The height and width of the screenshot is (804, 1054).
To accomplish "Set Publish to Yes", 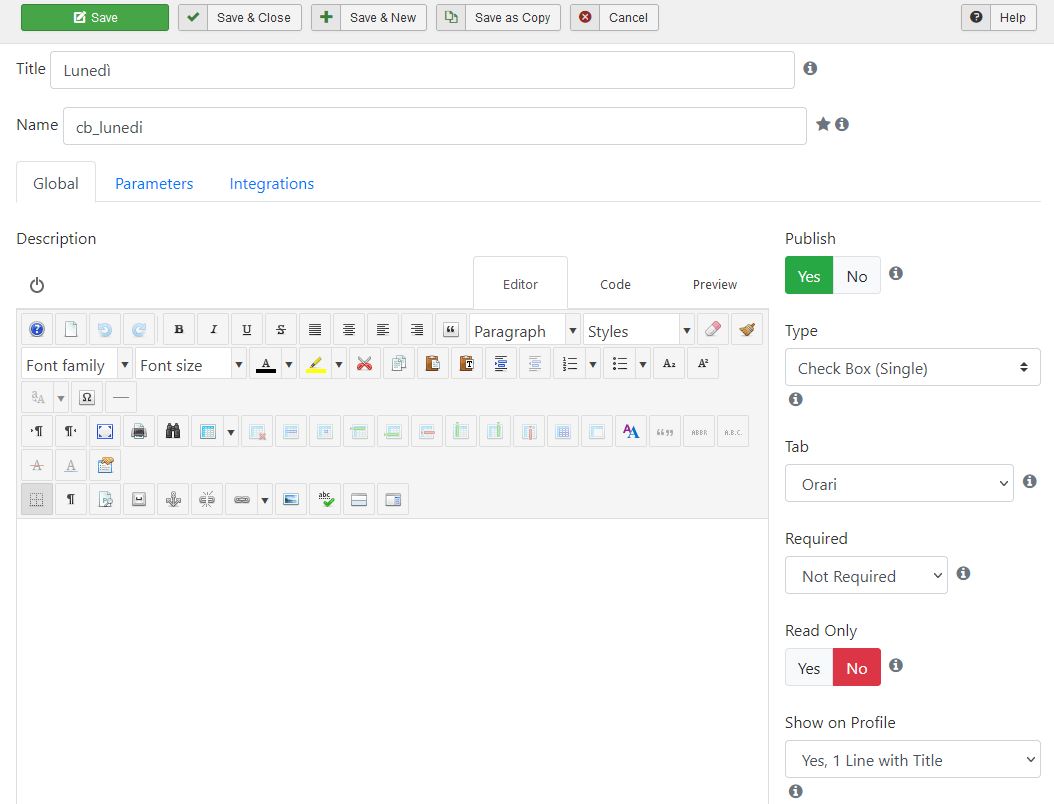I will (809, 276).
